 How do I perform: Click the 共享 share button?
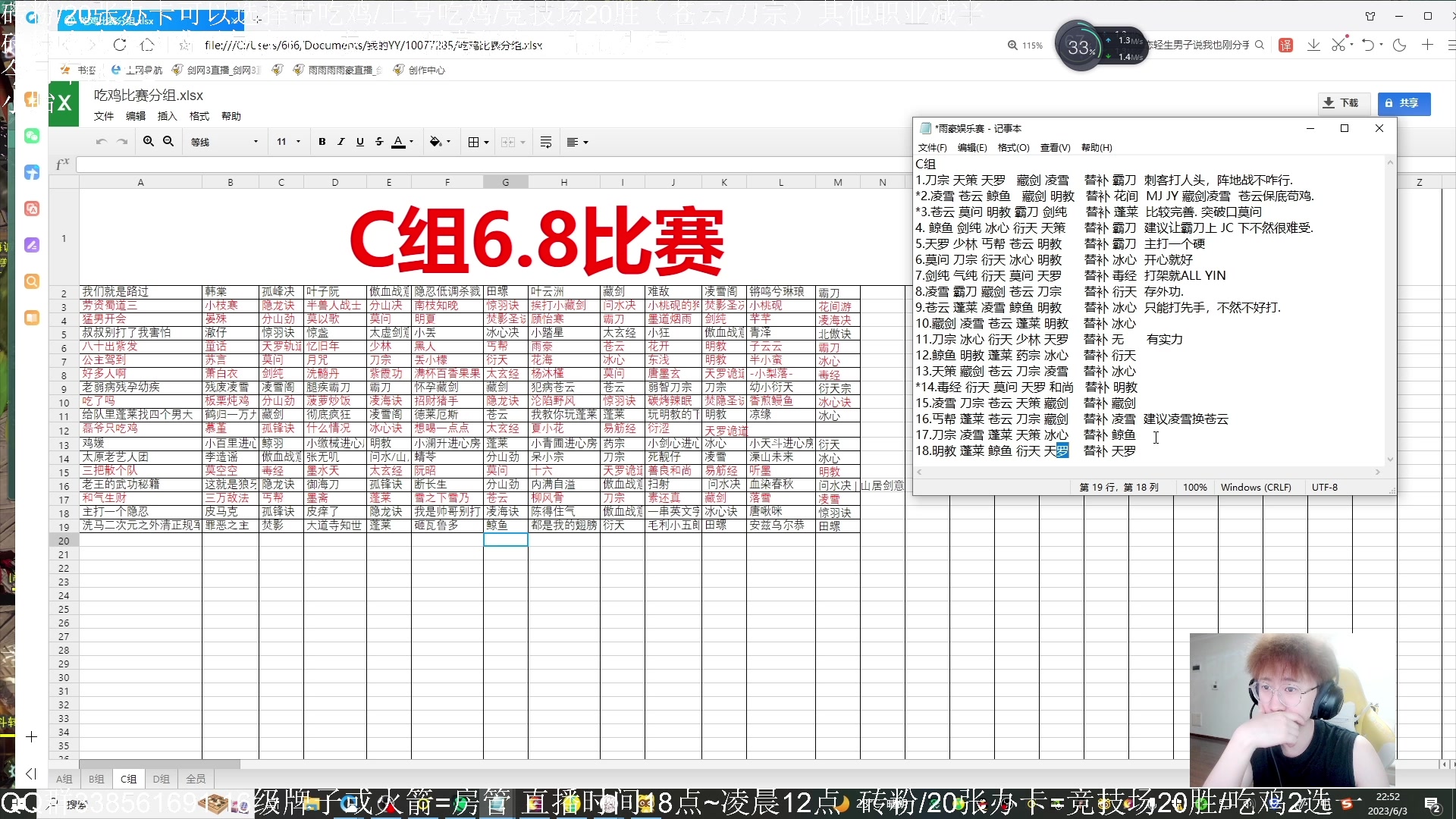click(x=1403, y=103)
